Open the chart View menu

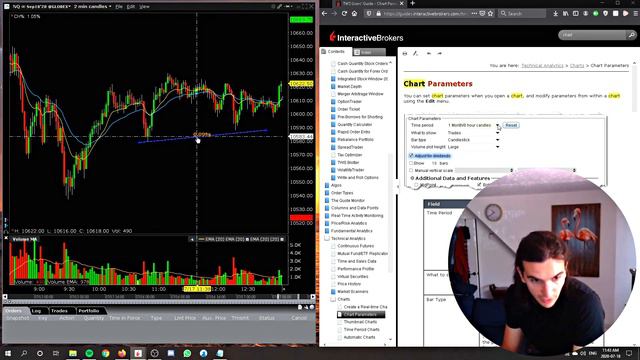(144, 7)
